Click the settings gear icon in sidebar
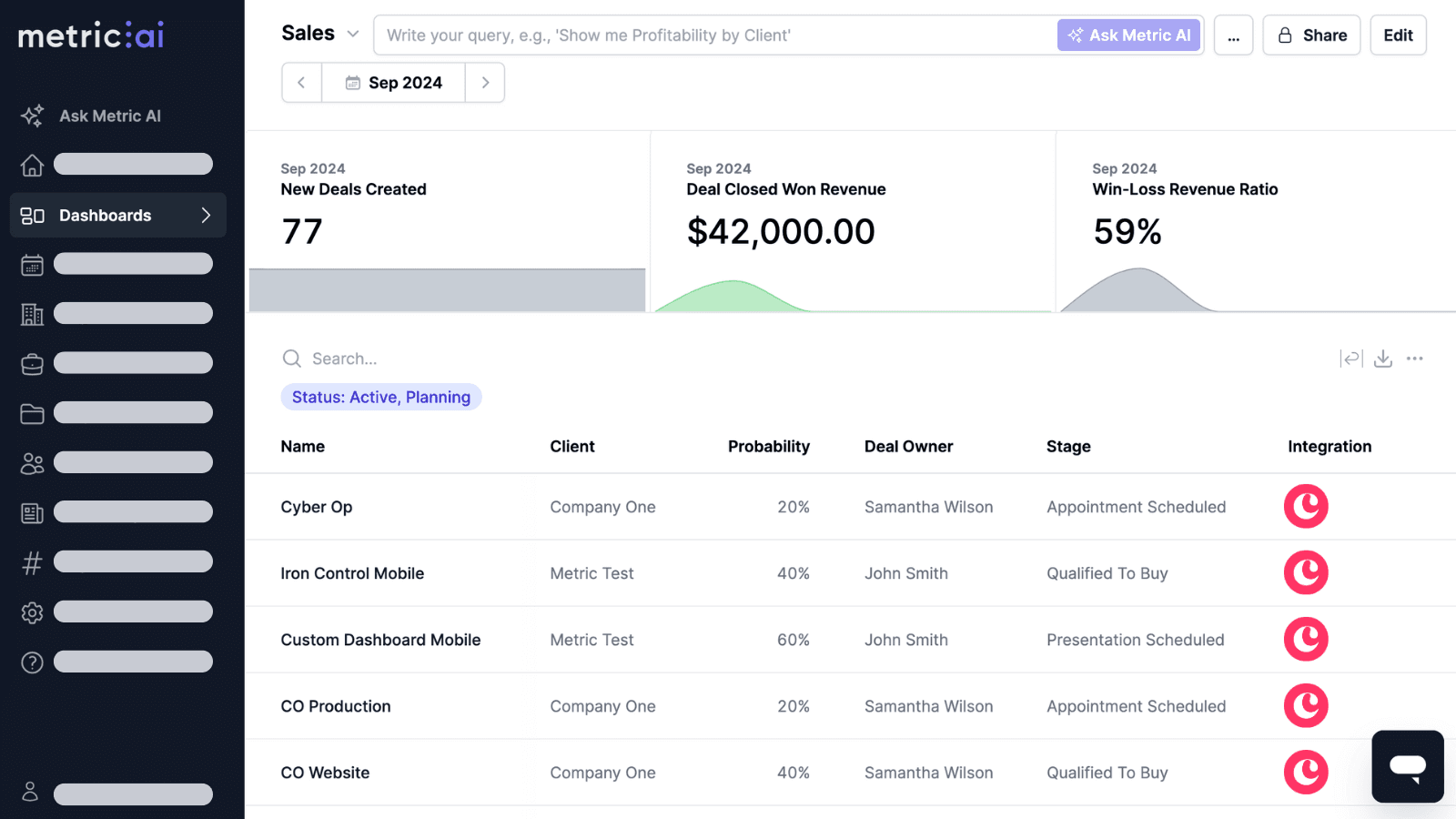The height and width of the screenshot is (819, 1456). click(x=32, y=612)
